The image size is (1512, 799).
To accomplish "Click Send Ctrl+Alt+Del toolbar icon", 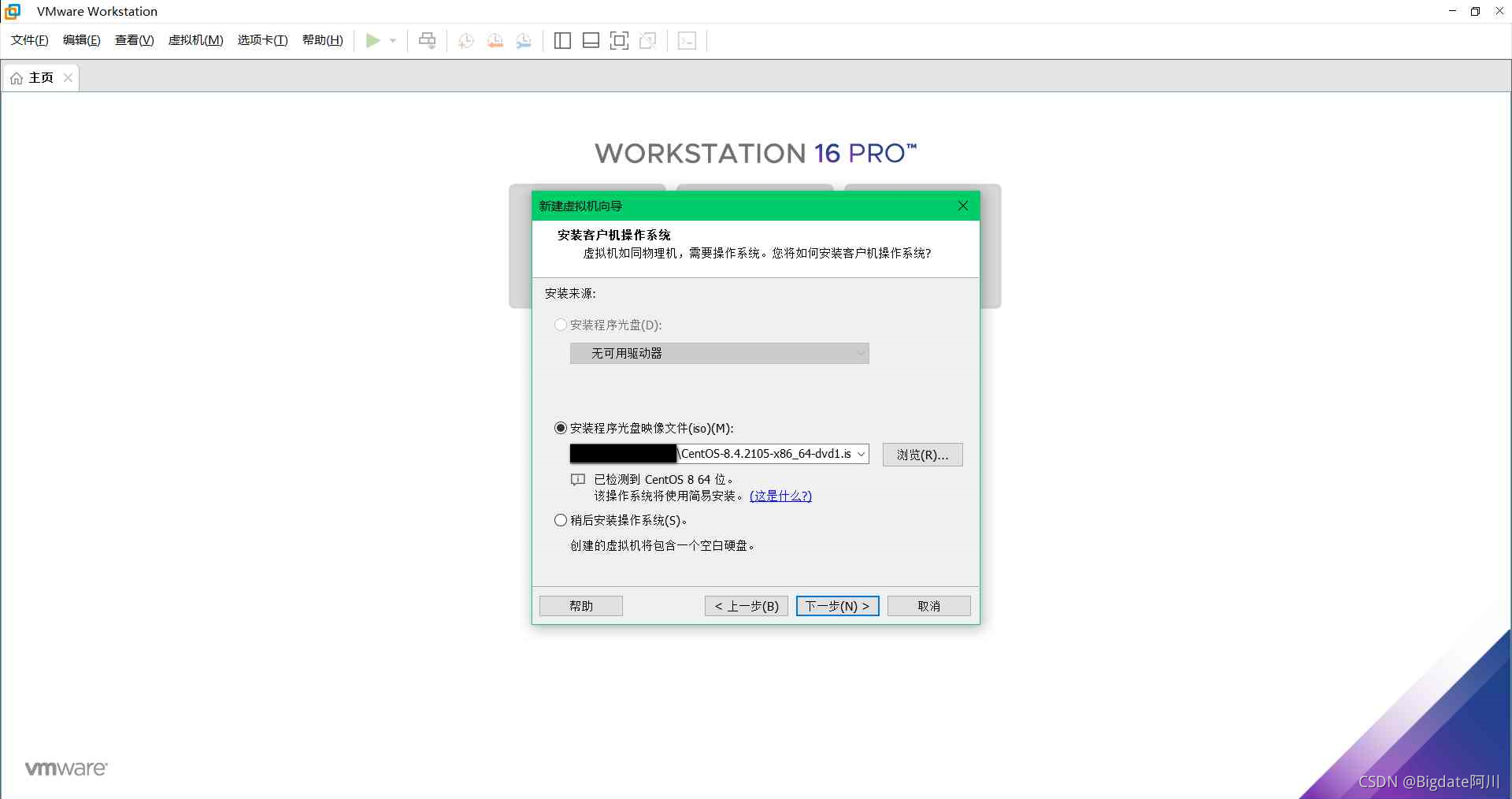I will tap(427, 40).
